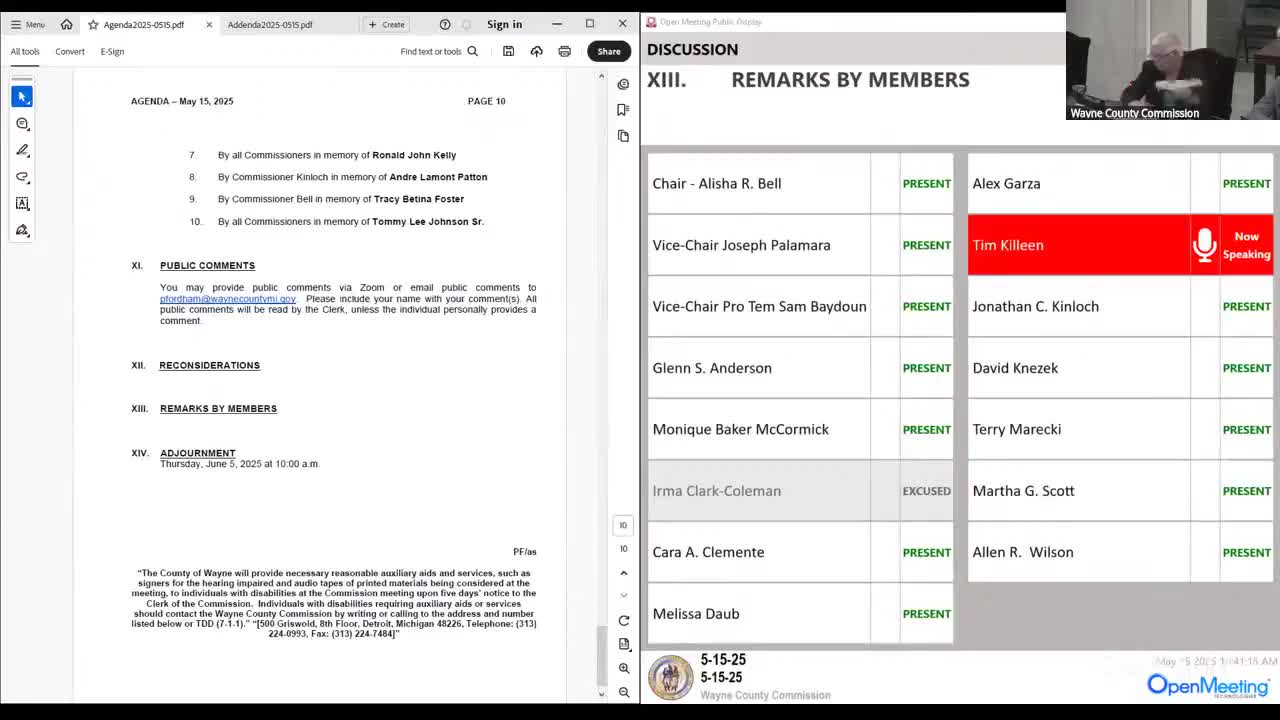Switch to Agenda2025-0515.pdf tab

pos(144,24)
